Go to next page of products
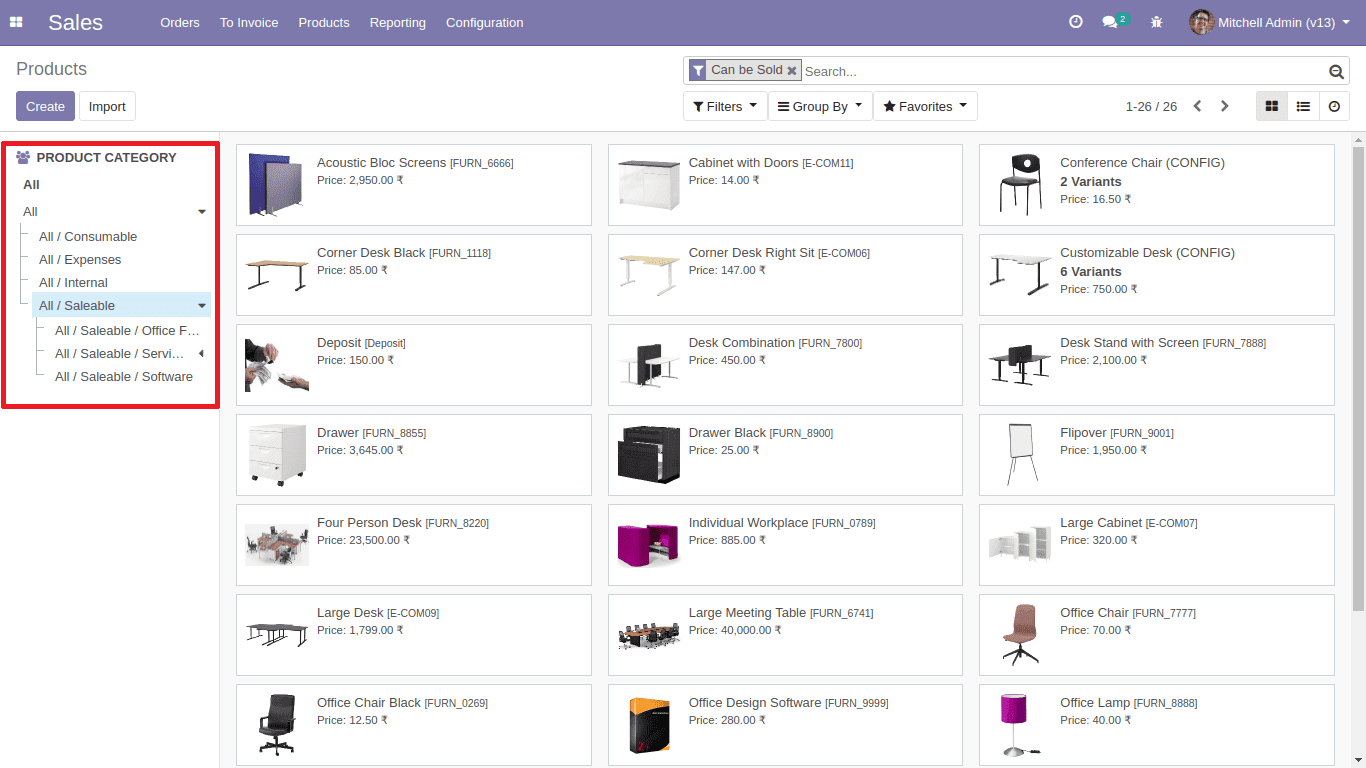 [x=1225, y=106]
